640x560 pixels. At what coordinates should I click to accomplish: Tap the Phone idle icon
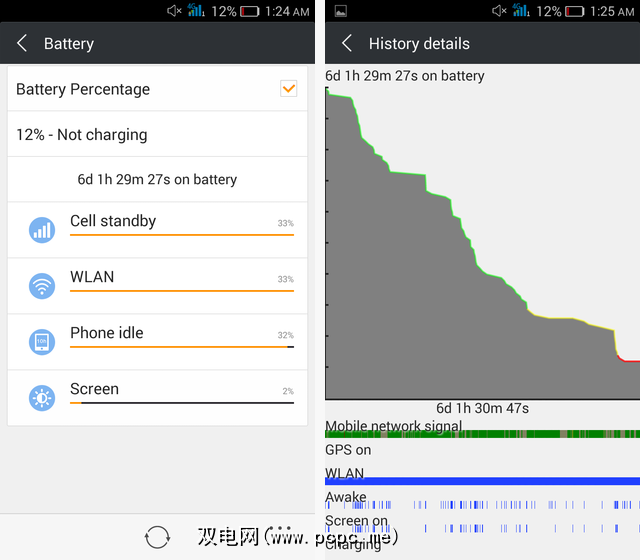(42, 342)
